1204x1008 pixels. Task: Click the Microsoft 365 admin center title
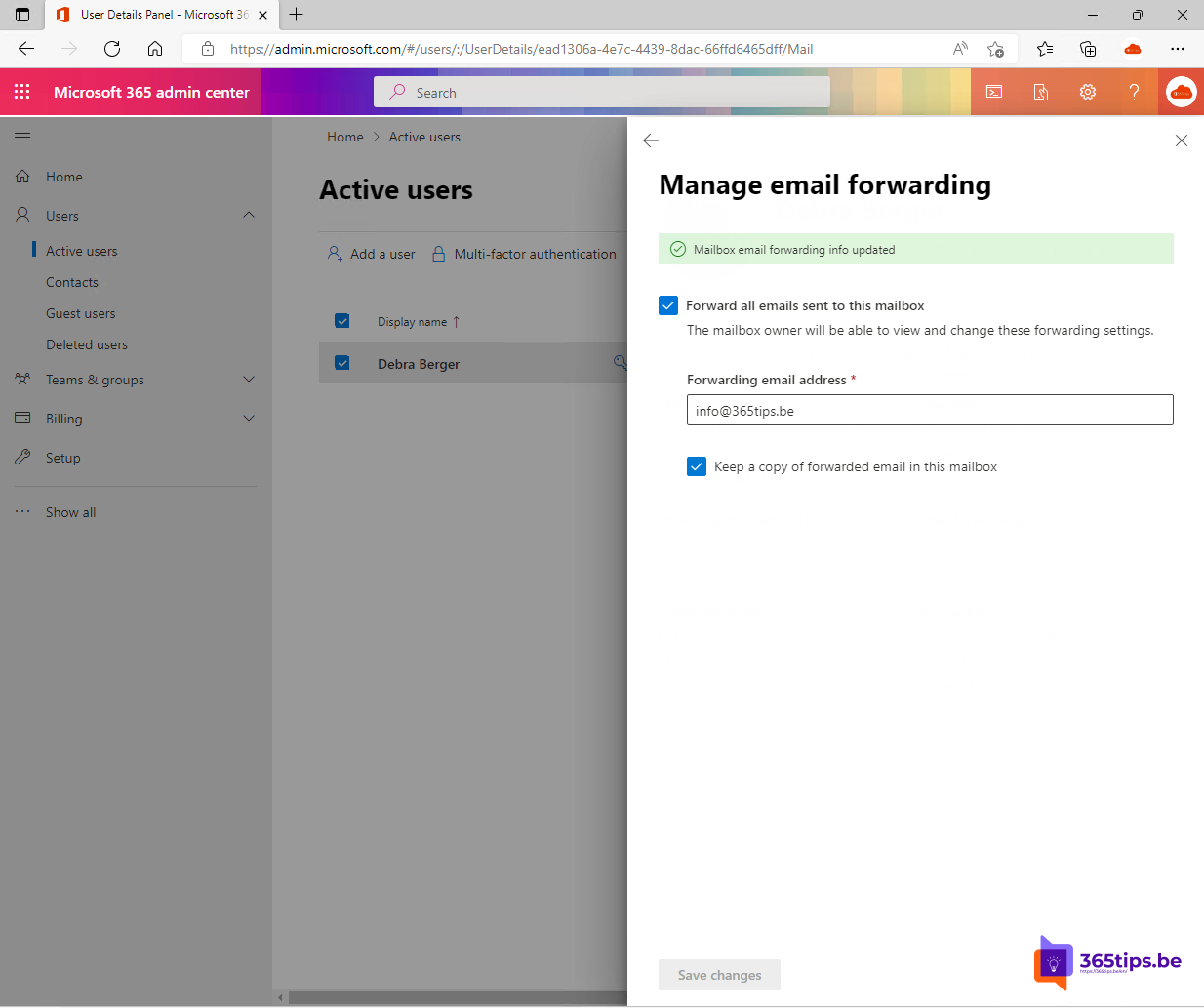point(151,92)
